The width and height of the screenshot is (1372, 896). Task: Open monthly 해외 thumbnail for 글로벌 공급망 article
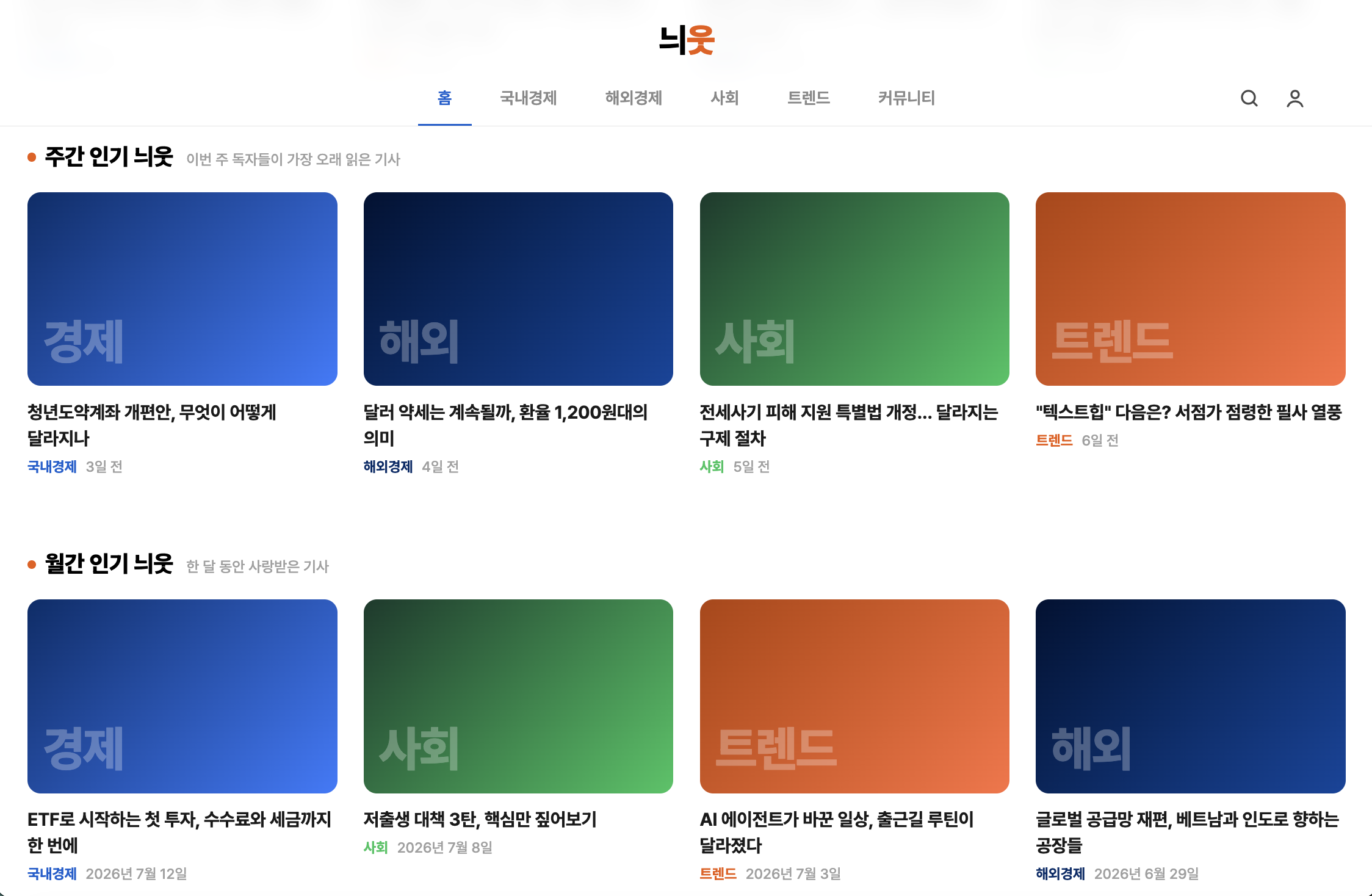click(1191, 696)
